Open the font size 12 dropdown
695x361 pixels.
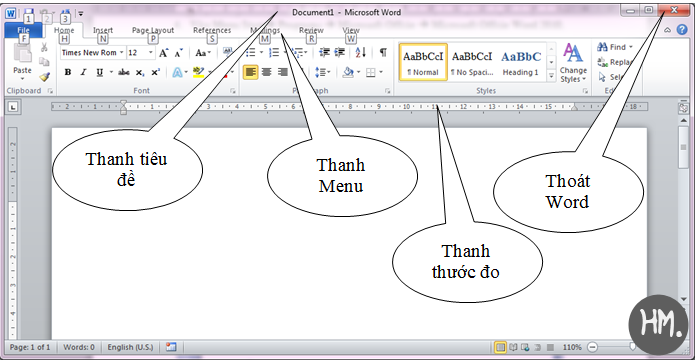151,53
